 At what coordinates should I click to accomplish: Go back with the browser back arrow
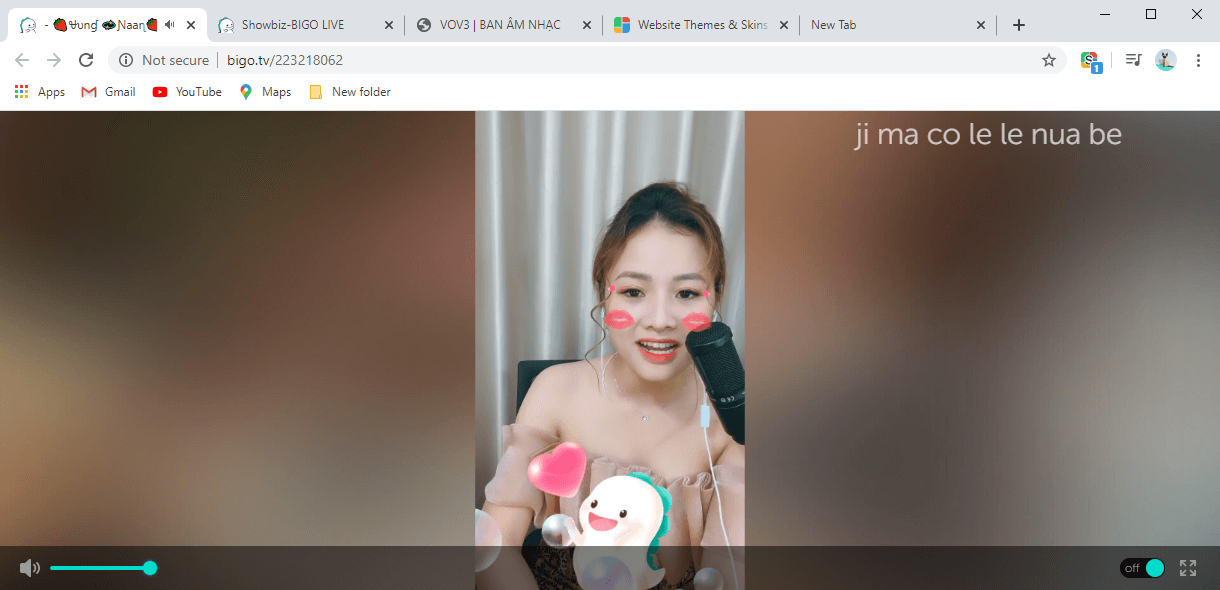(x=22, y=60)
